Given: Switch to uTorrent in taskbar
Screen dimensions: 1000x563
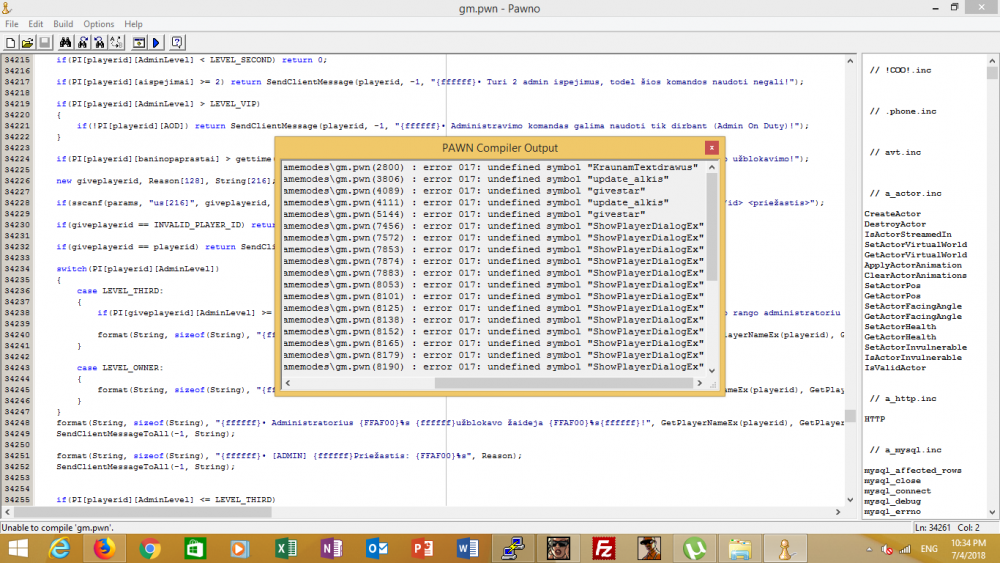Looking at the screenshot, I should 694,549.
